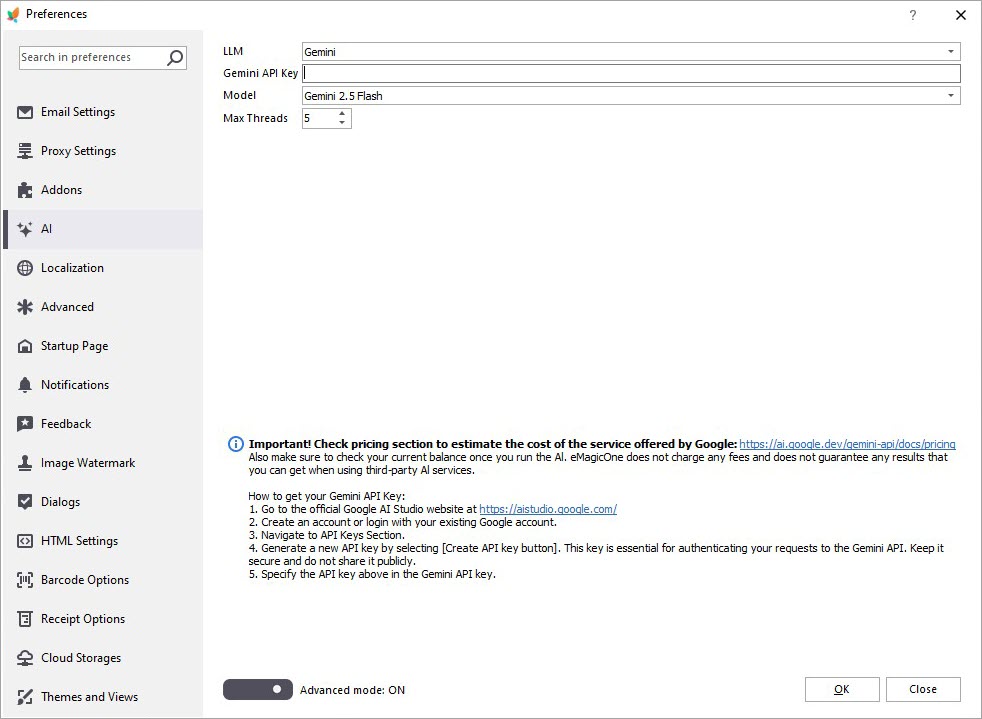This screenshot has height=719, width=982.
Task: Open Email Settings preferences section
Action: 78,112
